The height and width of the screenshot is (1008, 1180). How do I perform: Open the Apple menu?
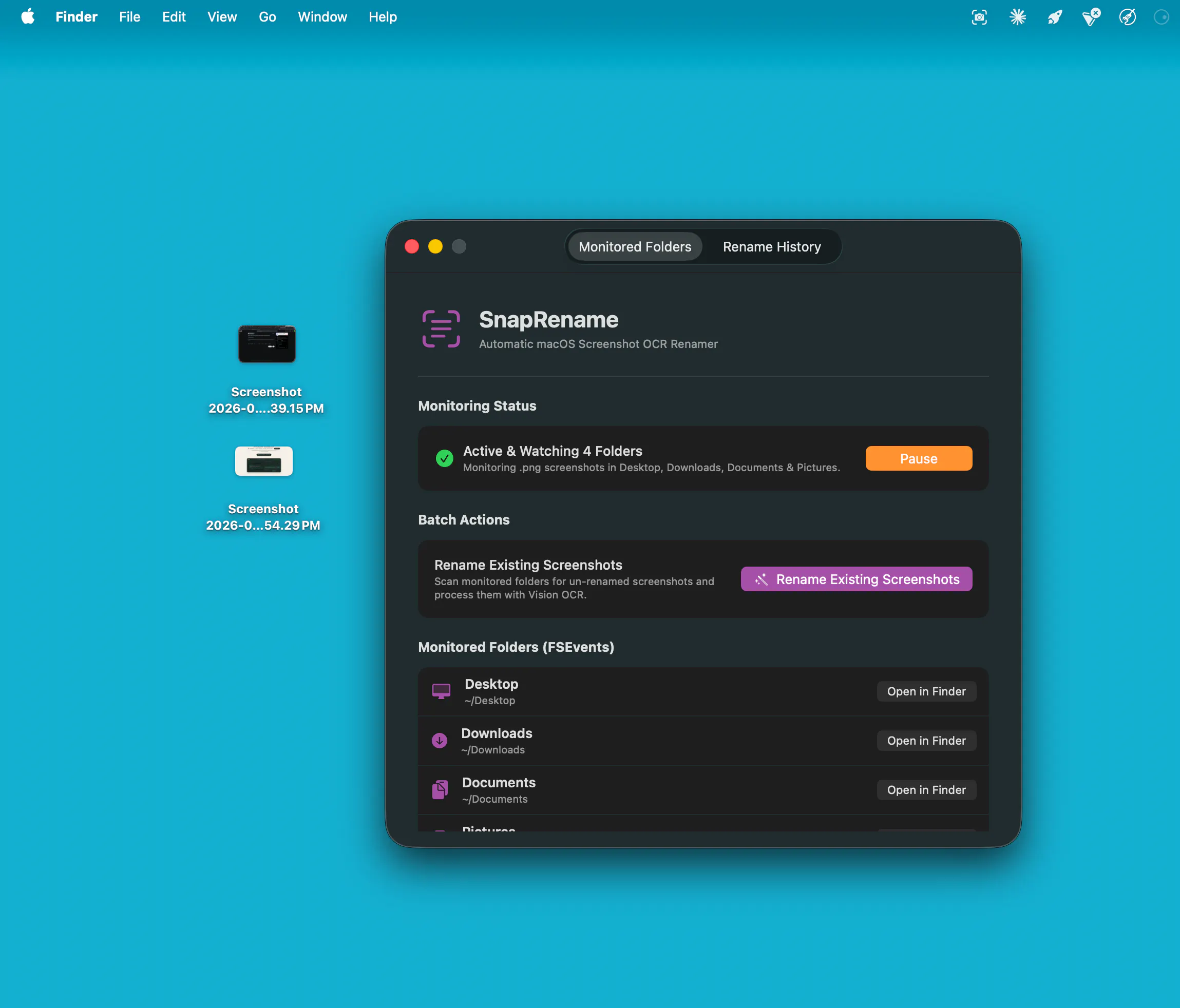tap(28, 17)
